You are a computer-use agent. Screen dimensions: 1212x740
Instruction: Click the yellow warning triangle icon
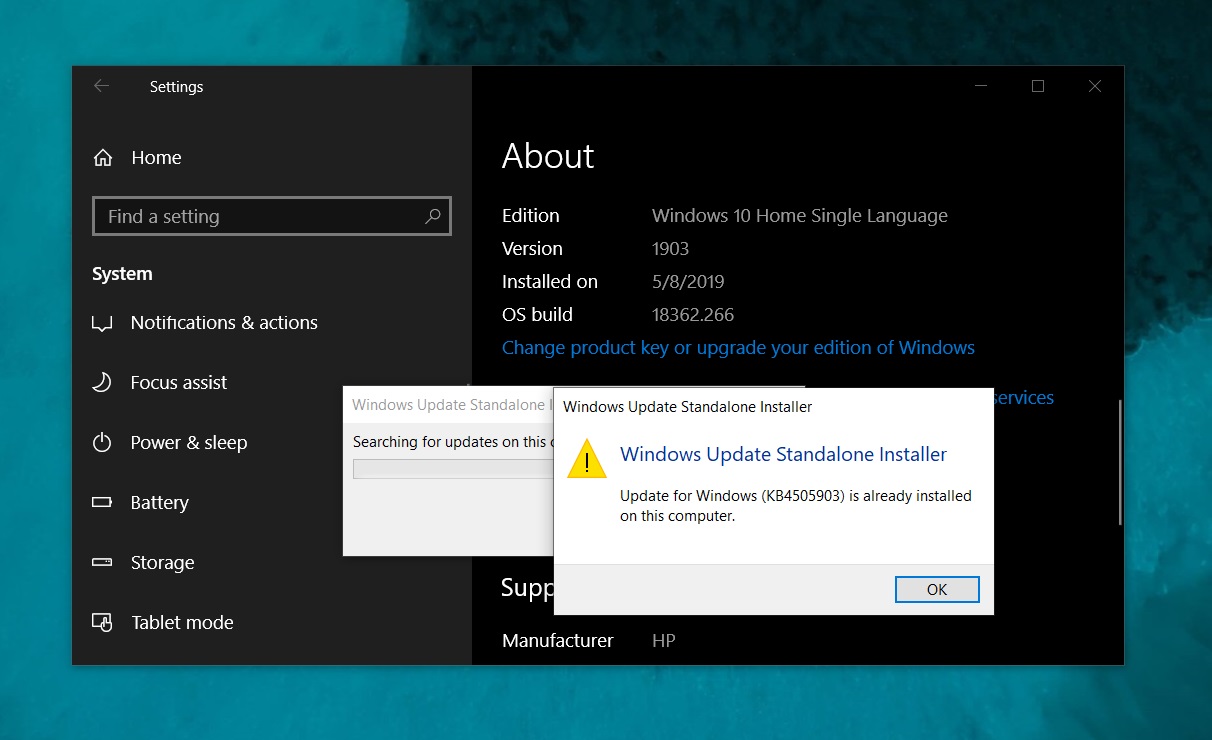[587, 459]
